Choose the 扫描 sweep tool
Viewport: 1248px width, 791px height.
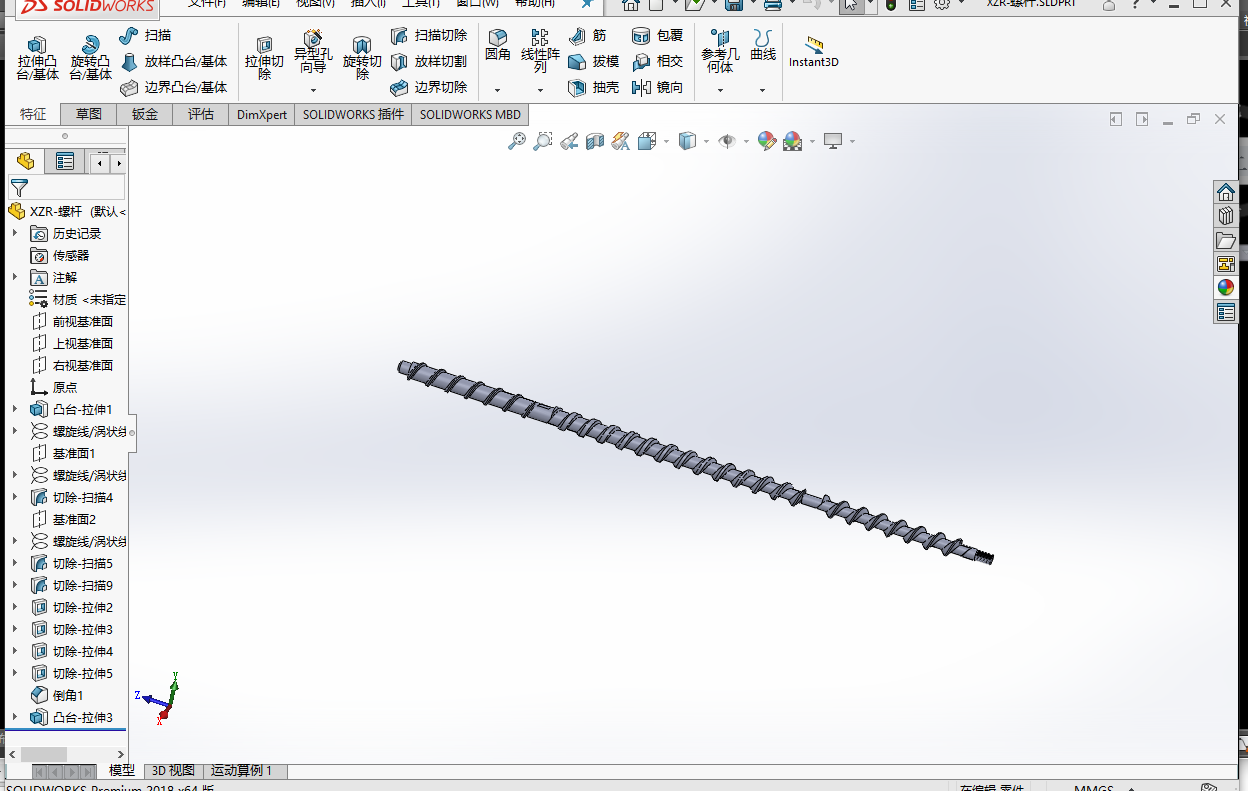[x=145, y=36]
